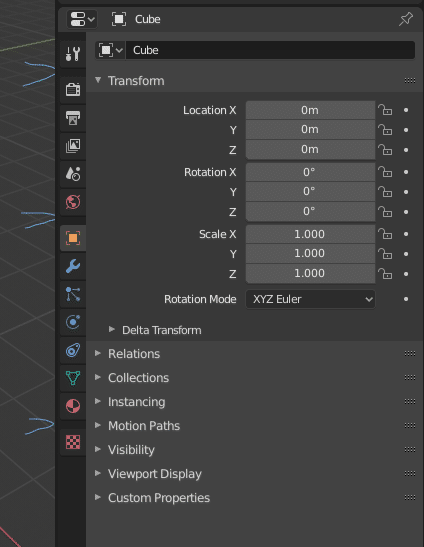The height and width of the screenshot is (547, 424).
Task: Open the View Layer properties tab
Action: pyautogui.click(x=73, y=146)
